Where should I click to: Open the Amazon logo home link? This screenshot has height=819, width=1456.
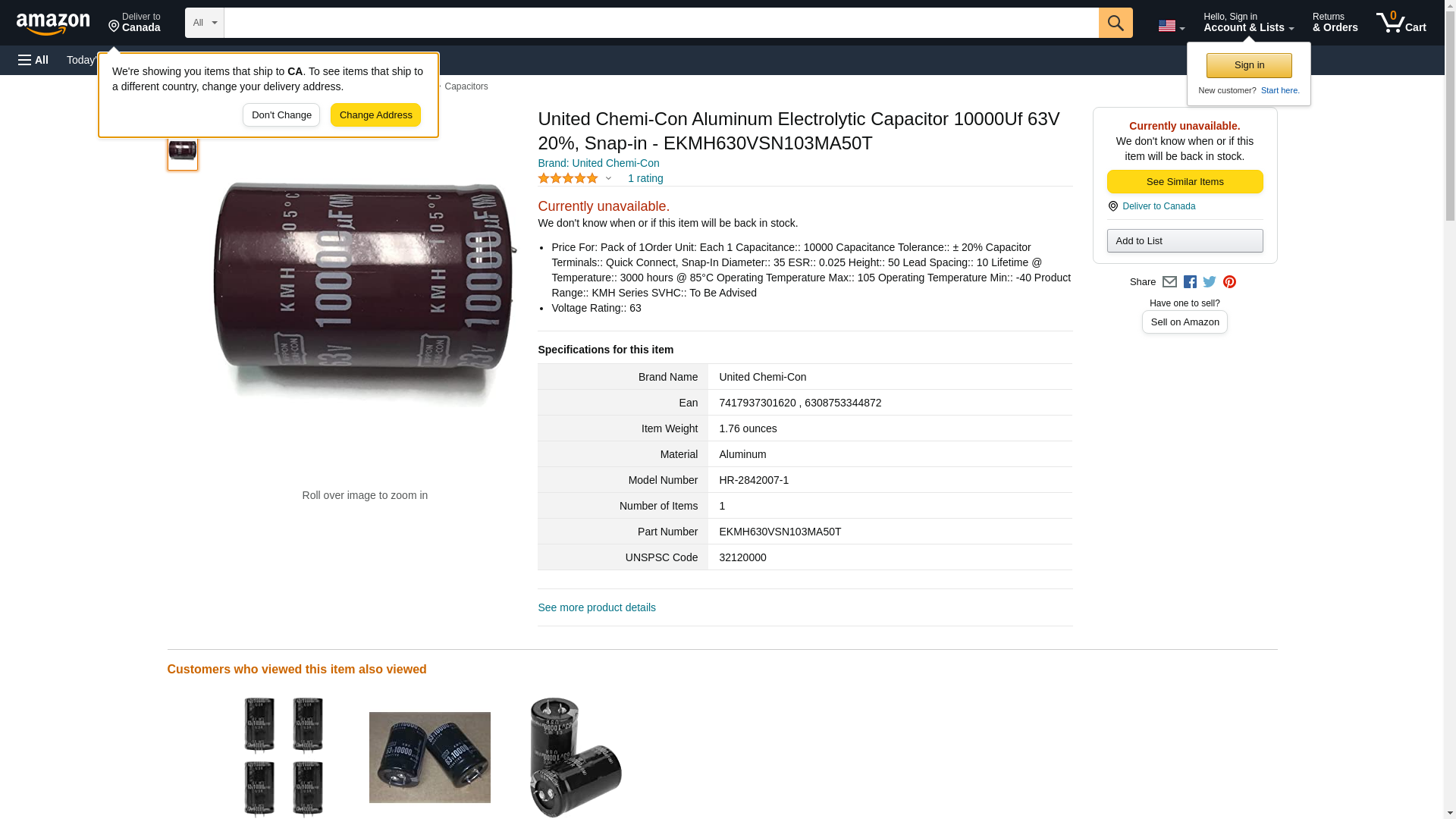pos(53,24)
